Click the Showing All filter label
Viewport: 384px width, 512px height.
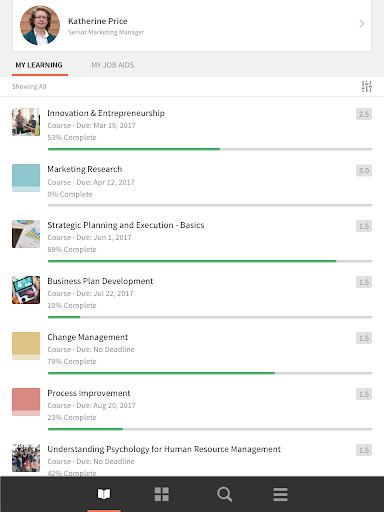pyautogui.click(x=29, y=86)
